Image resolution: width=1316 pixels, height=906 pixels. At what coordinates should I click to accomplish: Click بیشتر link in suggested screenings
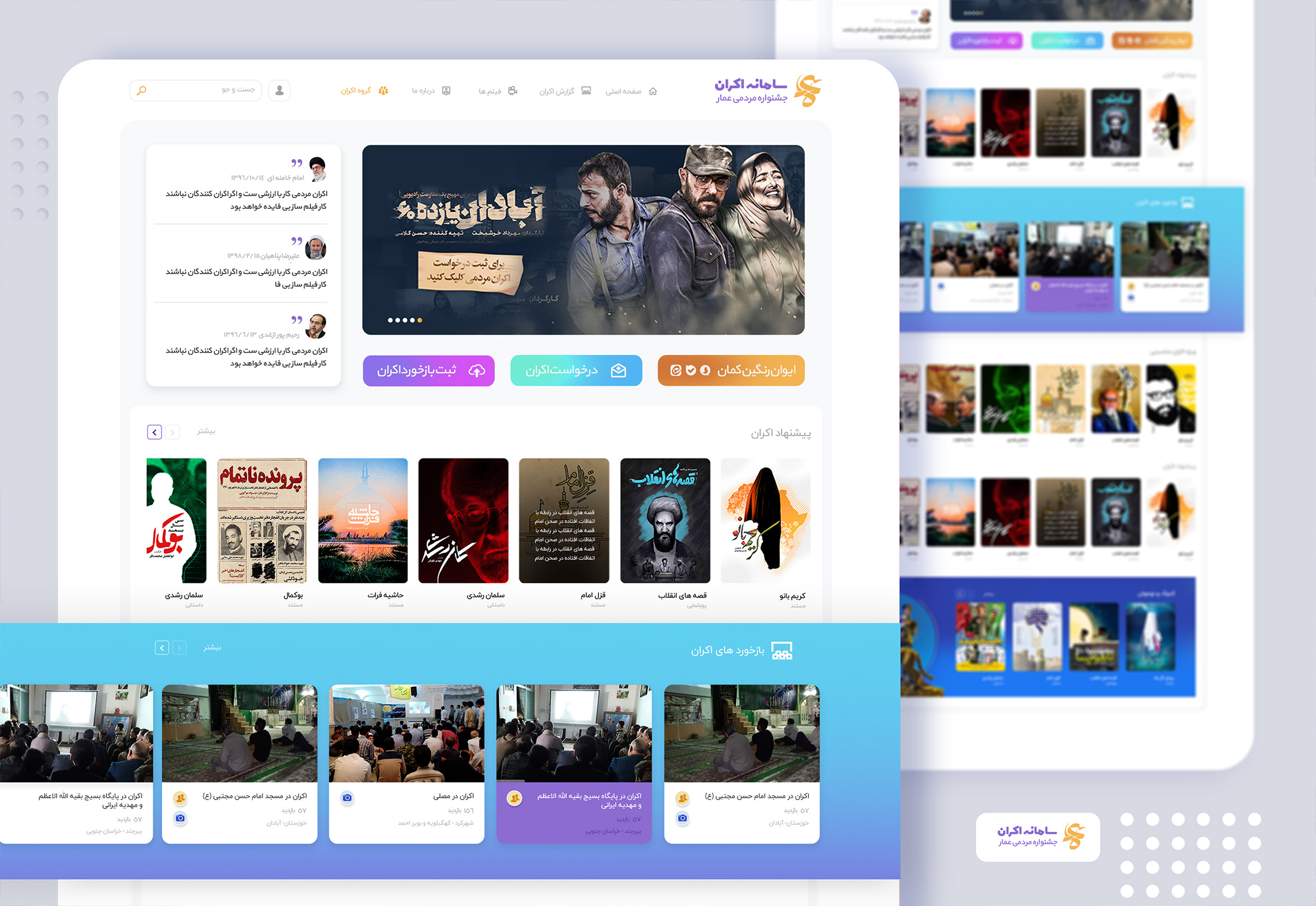pos(206,432)
